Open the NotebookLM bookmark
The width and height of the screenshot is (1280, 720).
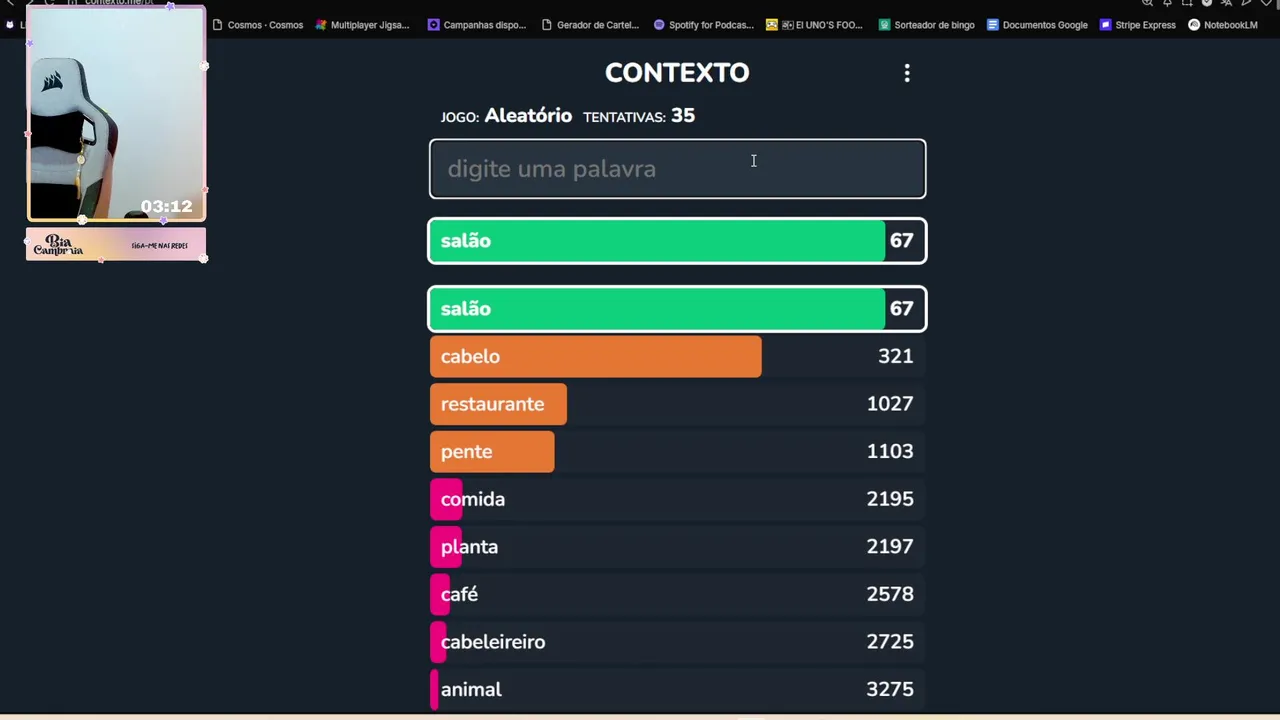click(1222, 25)
